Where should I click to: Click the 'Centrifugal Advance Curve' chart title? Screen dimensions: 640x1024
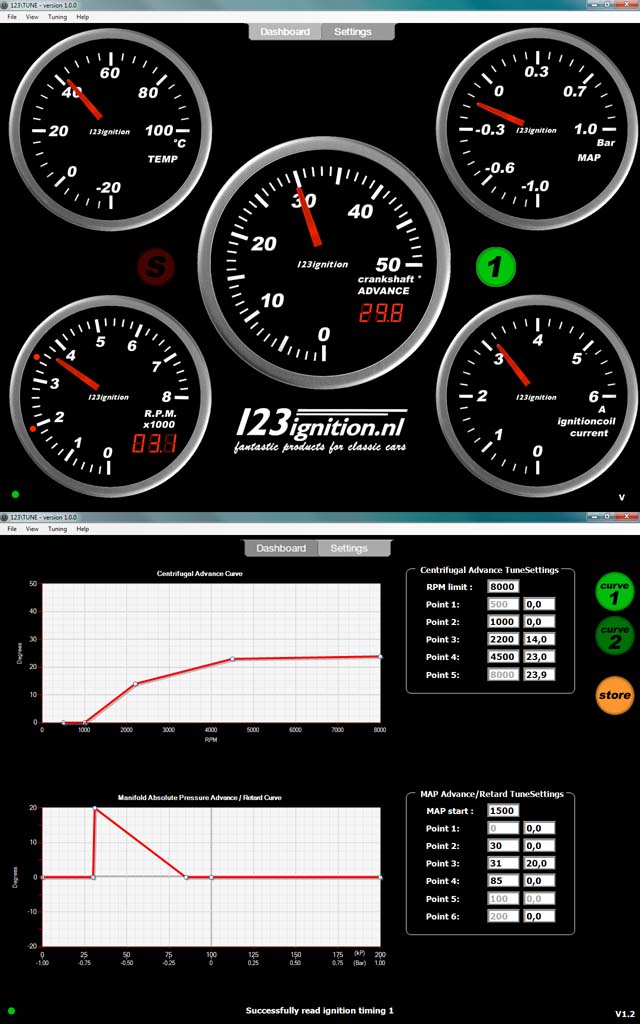(x=199, y=573)
